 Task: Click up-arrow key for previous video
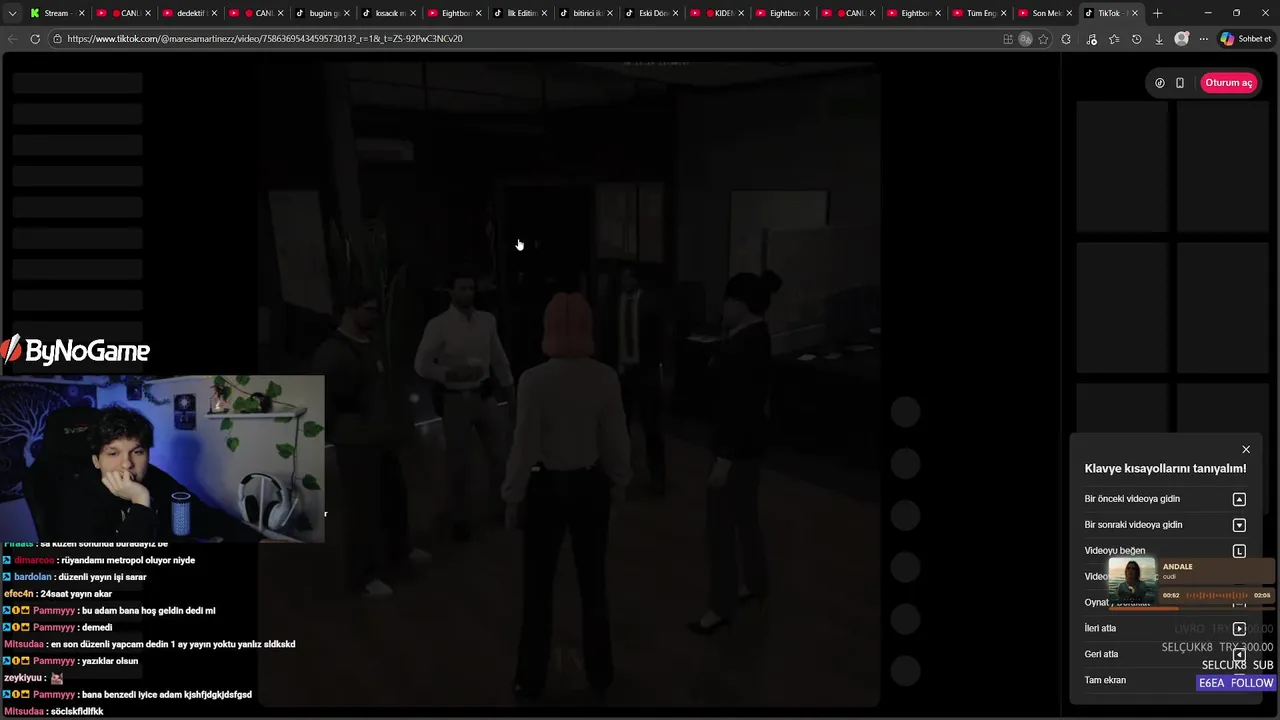[1239, 499]
